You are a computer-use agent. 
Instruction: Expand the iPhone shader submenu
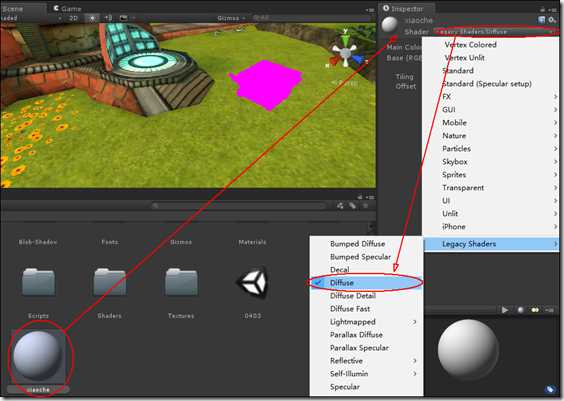[x=491, y=227]
